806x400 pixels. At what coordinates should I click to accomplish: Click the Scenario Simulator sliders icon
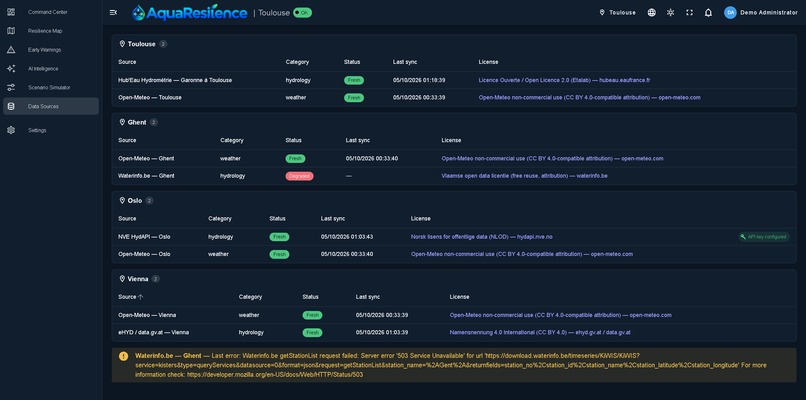tap(11, 87)
